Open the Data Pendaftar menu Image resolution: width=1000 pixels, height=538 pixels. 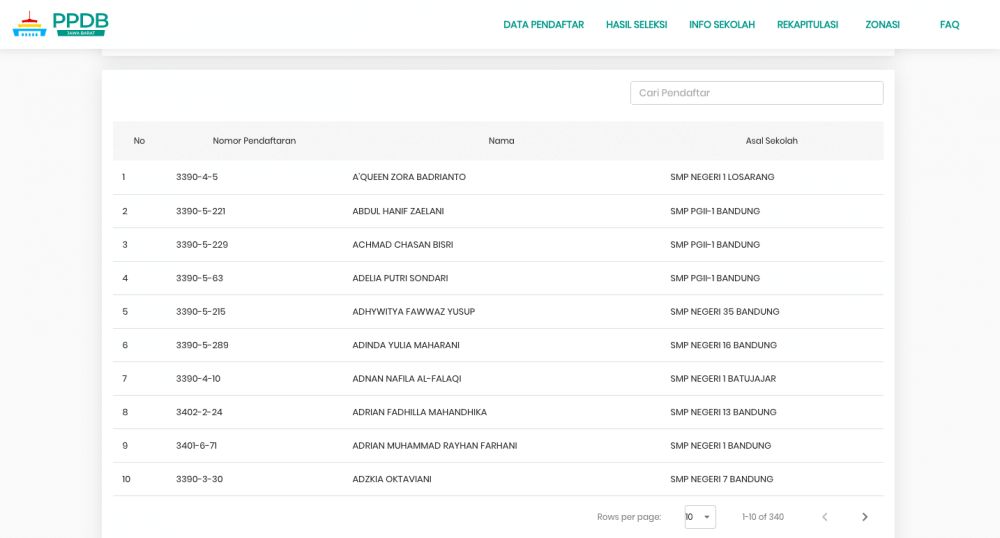pyautogui.click(x=543, y=25)
